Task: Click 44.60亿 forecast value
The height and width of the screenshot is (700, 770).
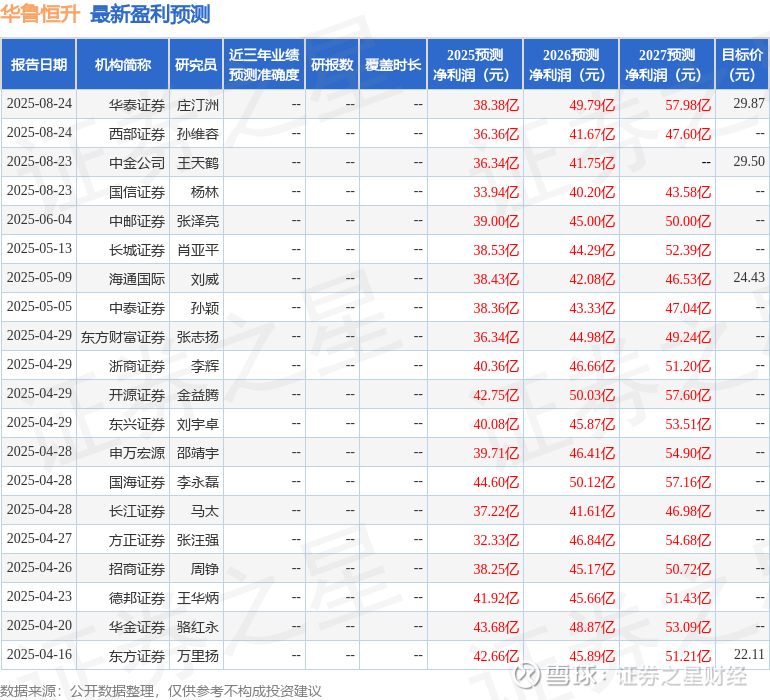Action: coord(495,481)
